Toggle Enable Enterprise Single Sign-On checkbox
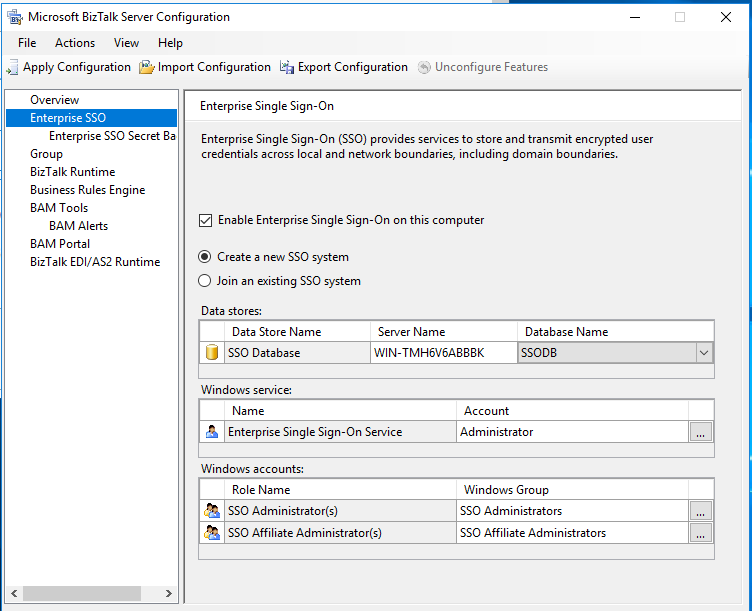 (x=205, y=220)
